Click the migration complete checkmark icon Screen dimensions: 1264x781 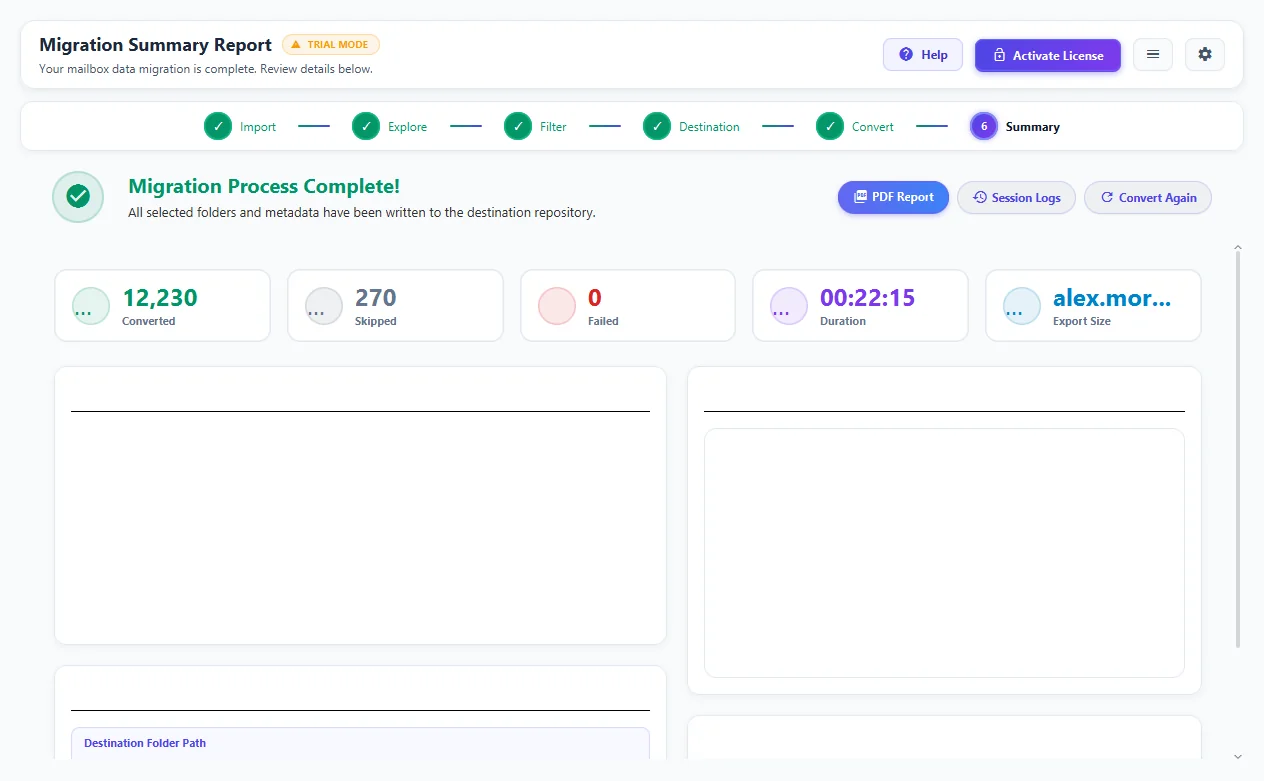point(78,197)
